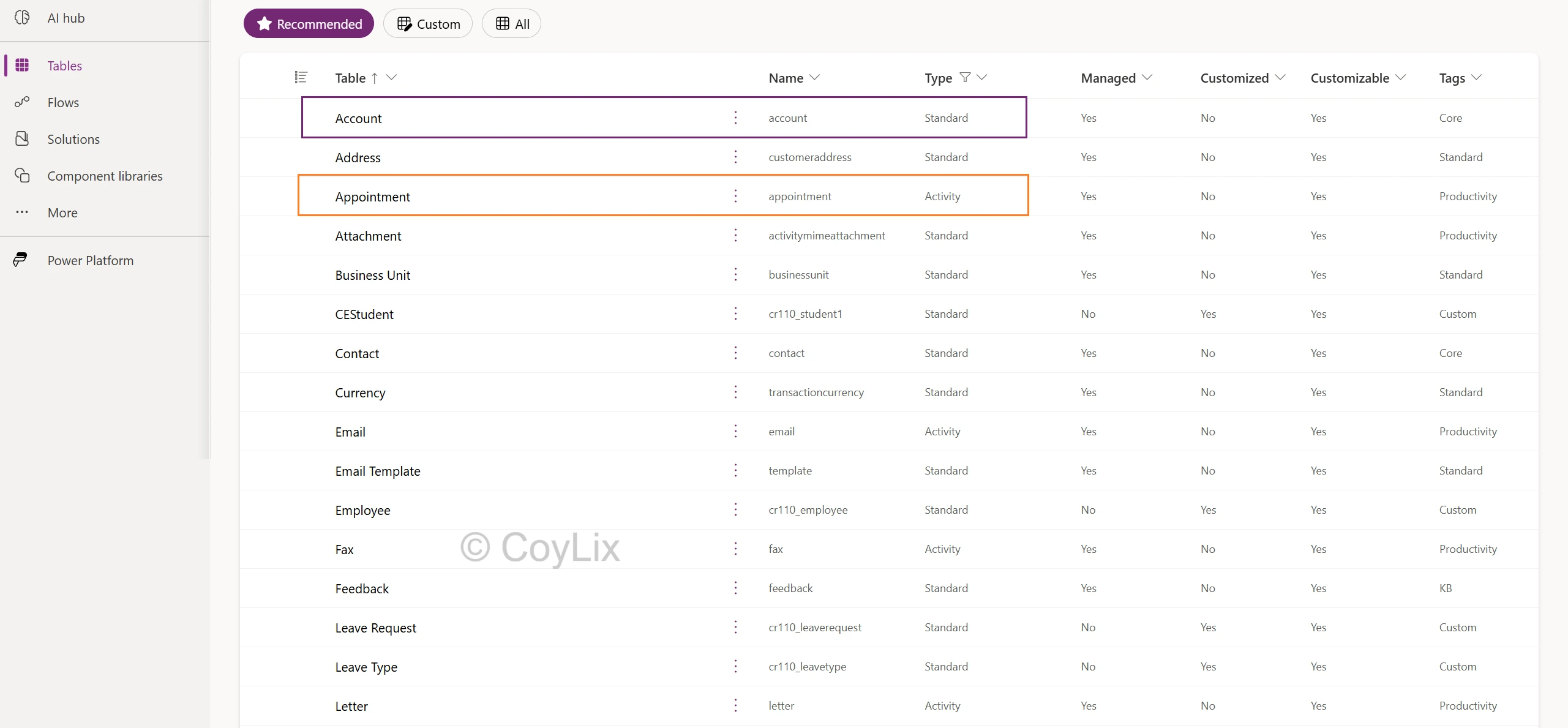Open more options for Employee row
Screen dimensions: 1568x728
735,509
